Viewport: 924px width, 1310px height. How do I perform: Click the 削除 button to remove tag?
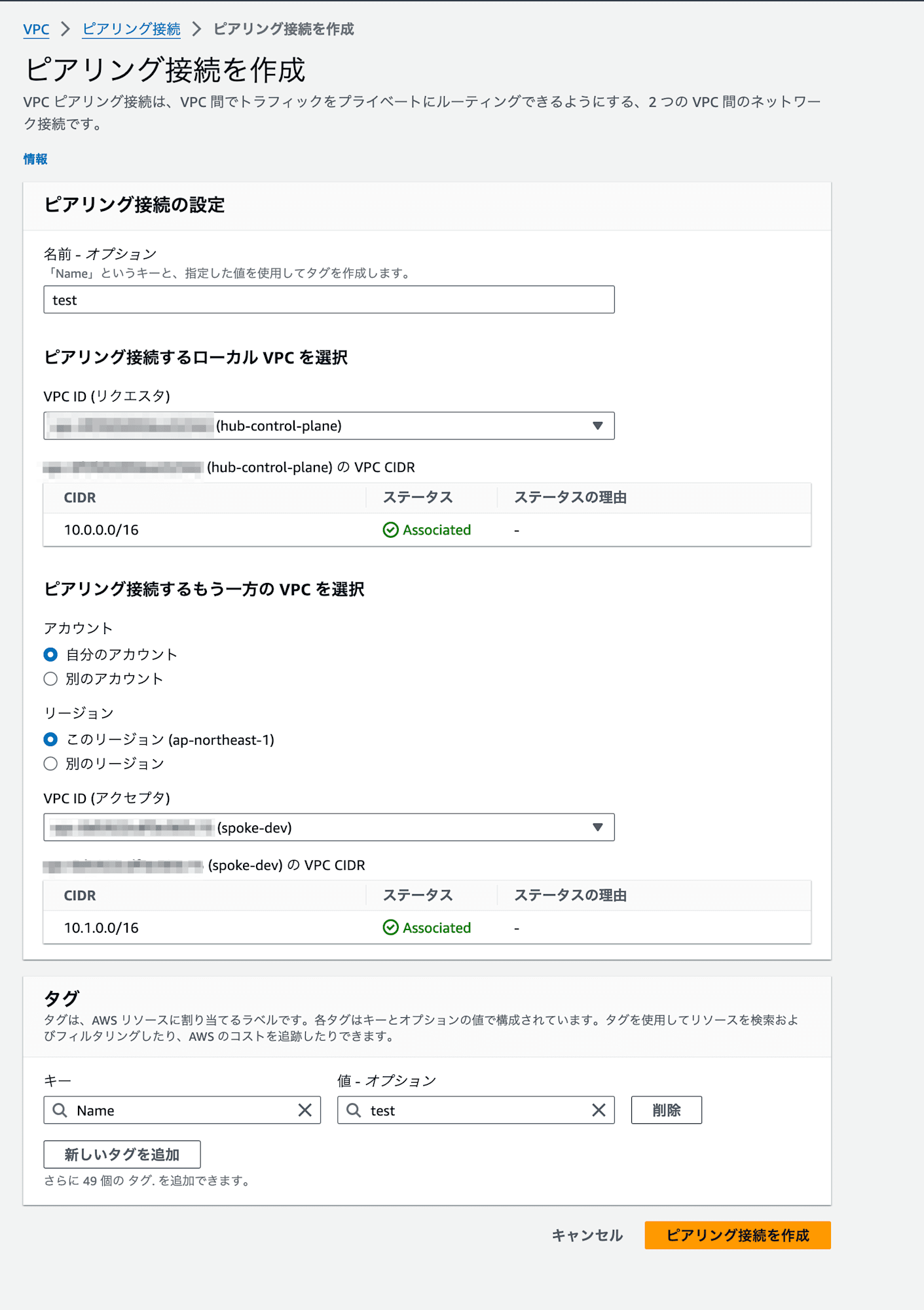coord(667,1110)
